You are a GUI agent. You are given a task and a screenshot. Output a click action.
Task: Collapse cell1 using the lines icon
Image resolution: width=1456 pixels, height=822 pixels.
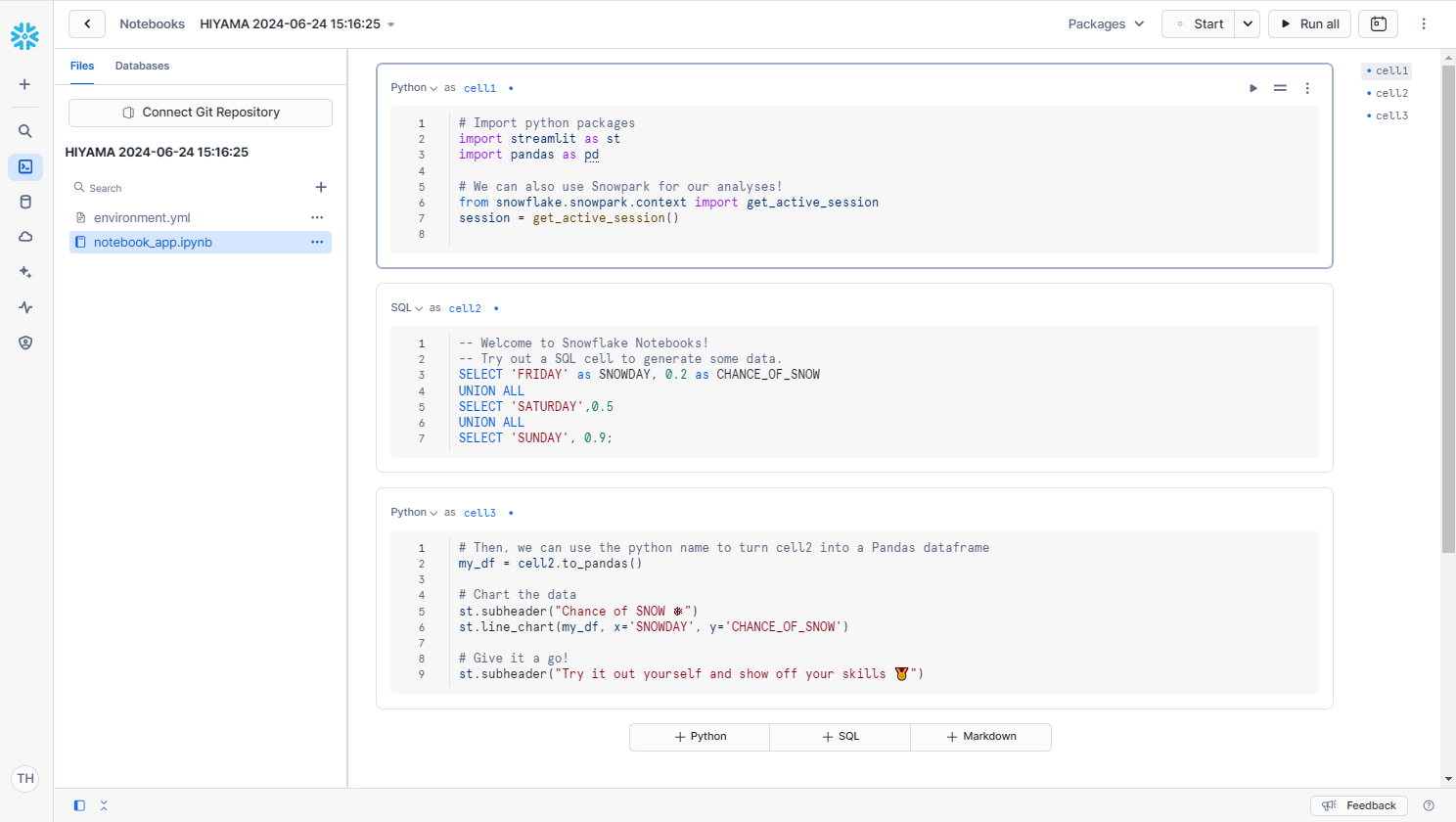(1280, 88)
